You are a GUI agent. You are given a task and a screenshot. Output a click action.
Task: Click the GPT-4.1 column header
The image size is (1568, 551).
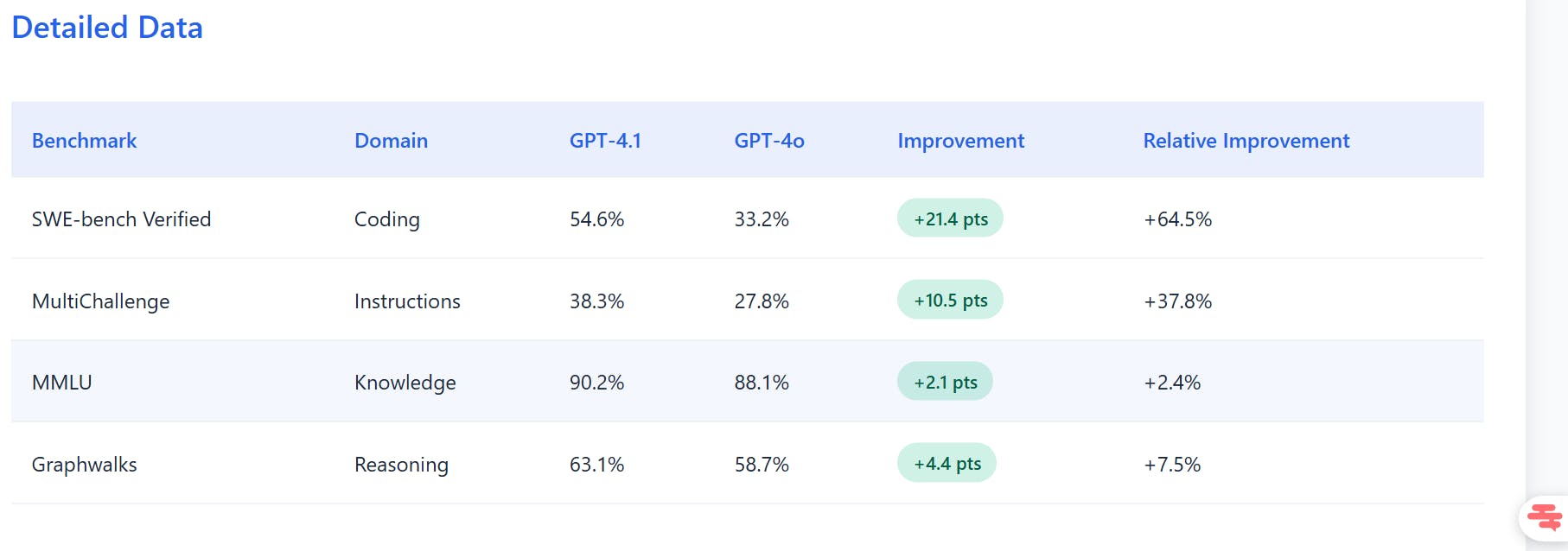605,141
